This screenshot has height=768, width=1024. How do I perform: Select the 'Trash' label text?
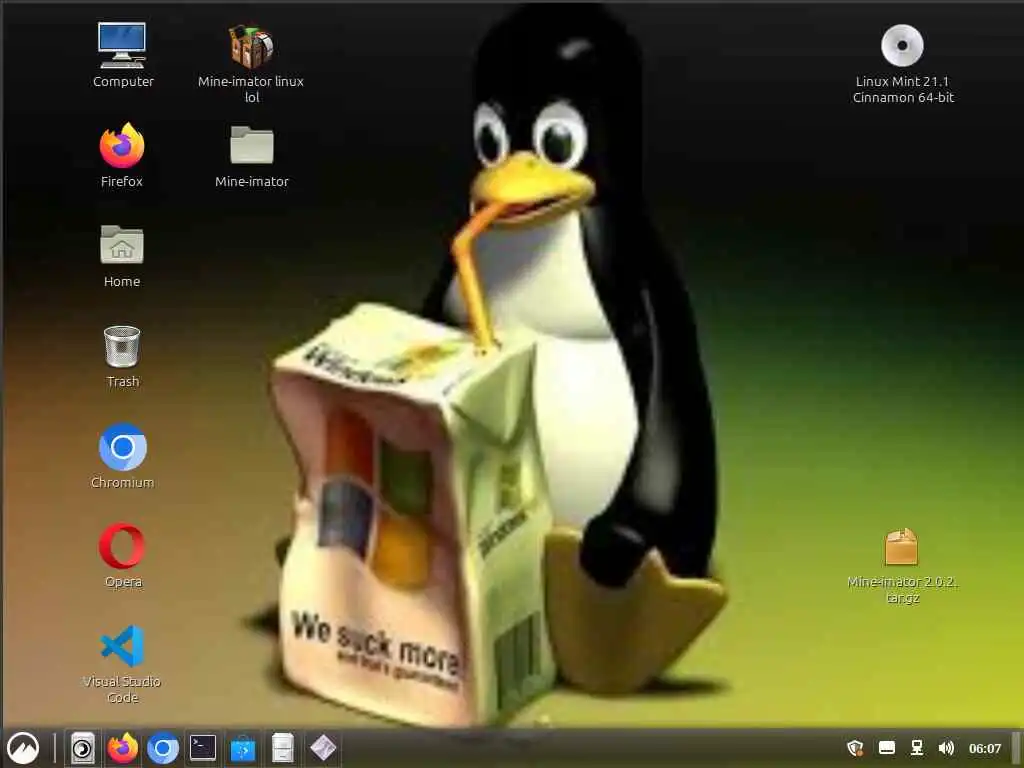(123, 381)
